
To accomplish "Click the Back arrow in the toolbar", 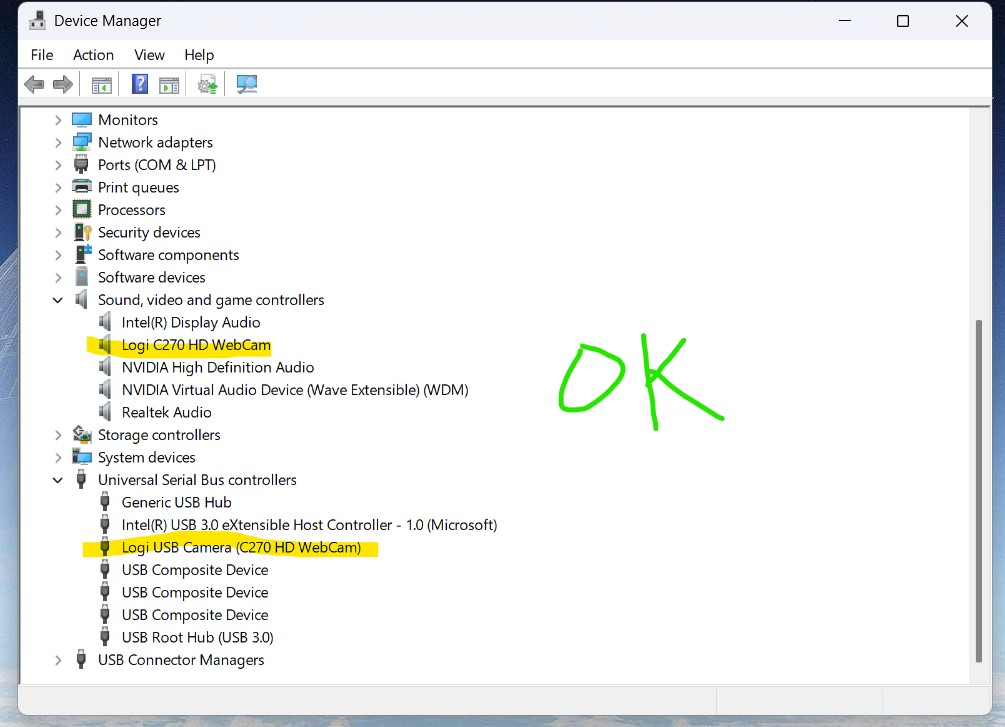I will 34,85.
